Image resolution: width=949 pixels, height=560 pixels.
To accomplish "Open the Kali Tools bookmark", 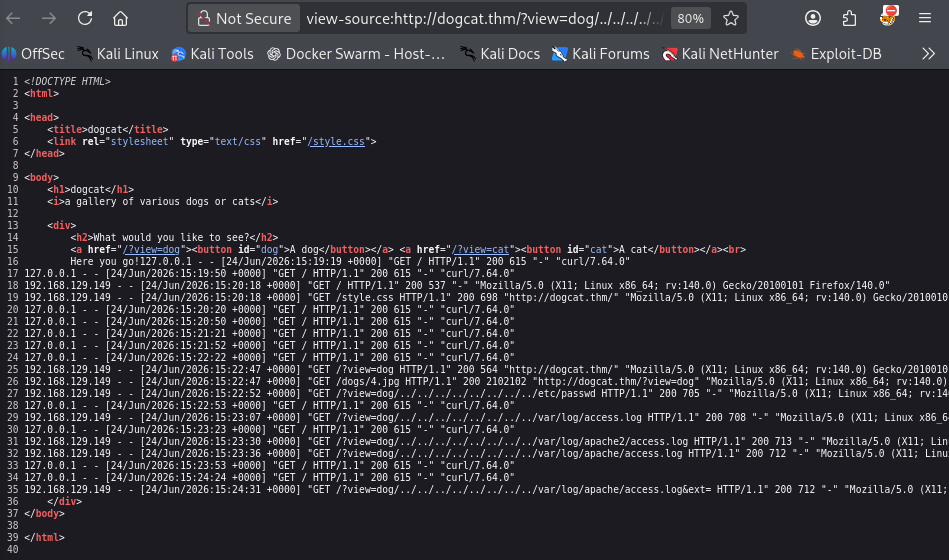I will point(212,54).
